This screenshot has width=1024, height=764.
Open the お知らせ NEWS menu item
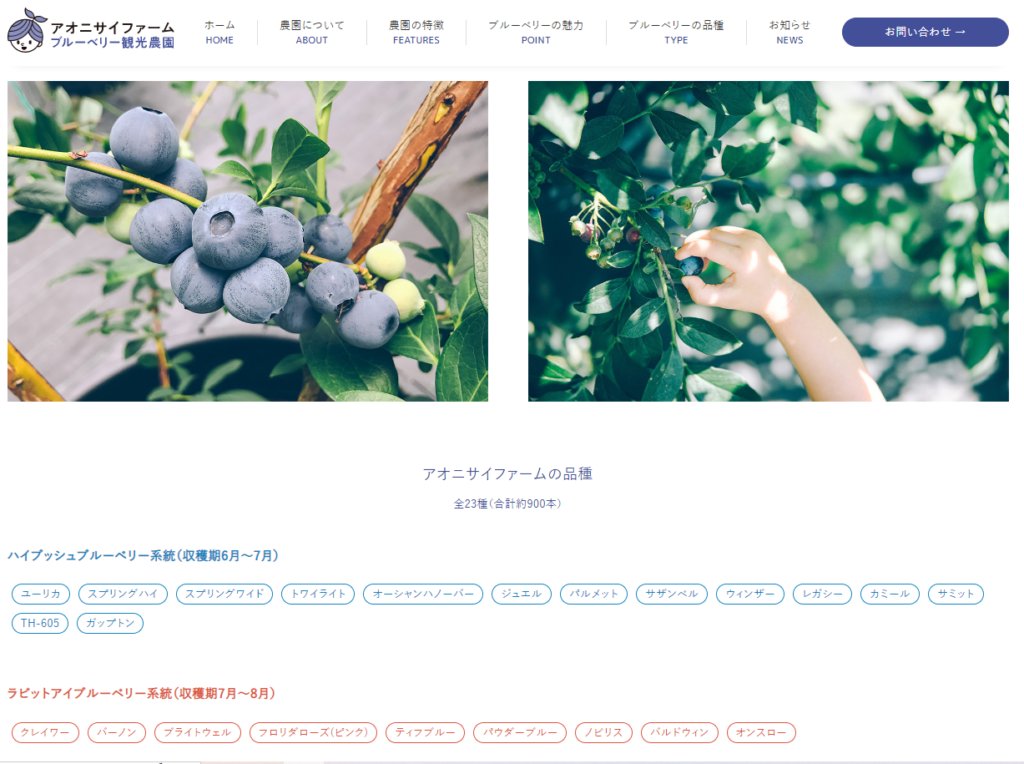790,32
